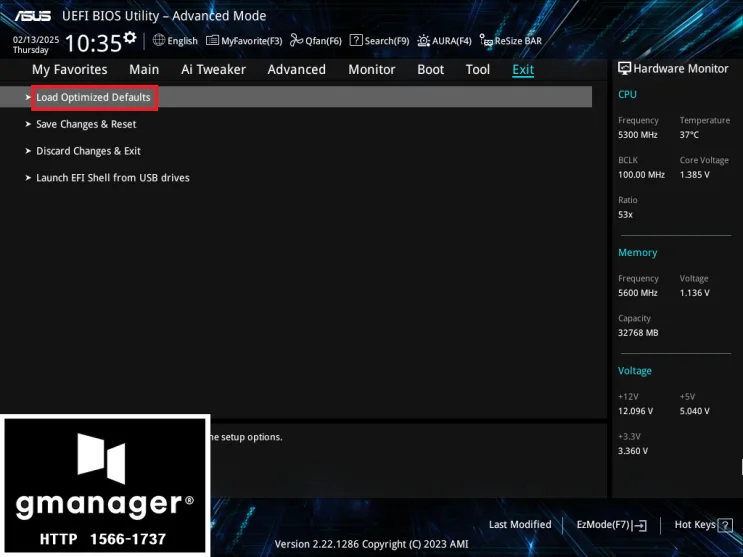
Task: Click the Search(F9) question mark icon
Action: point(356,40)
